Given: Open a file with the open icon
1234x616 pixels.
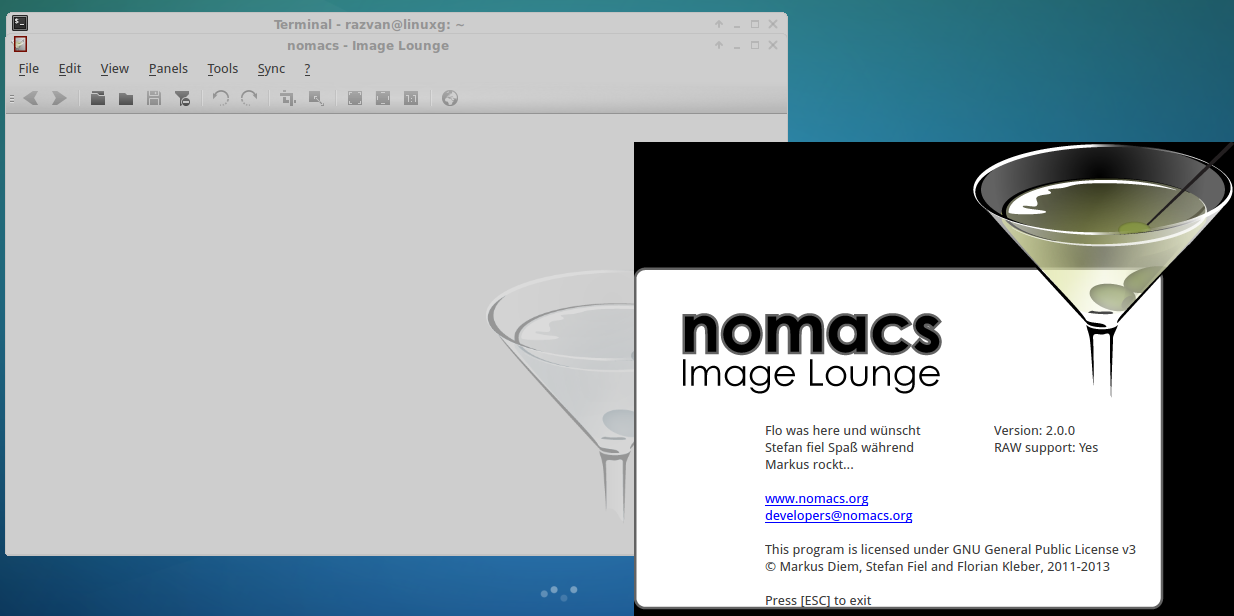Looking at the screenshot, I should (x=97, y=98).
